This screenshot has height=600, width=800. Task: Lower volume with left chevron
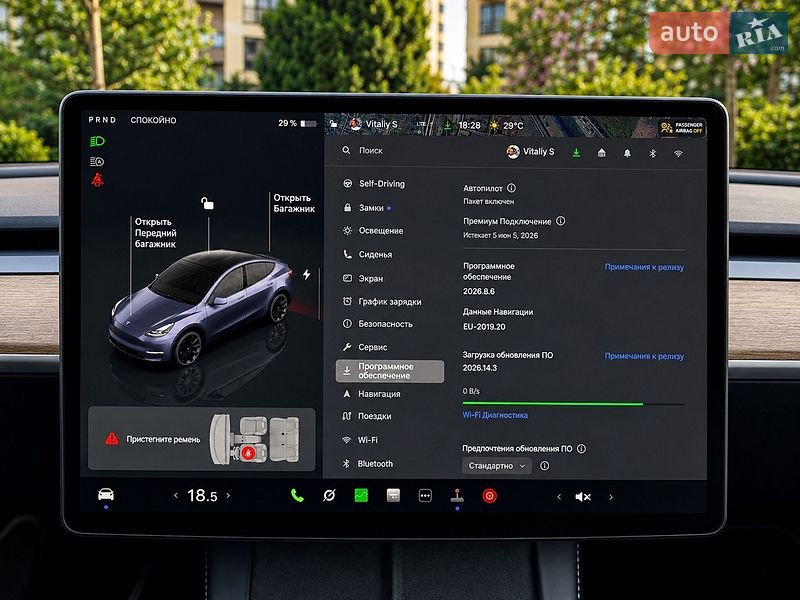tap(559, 497)
